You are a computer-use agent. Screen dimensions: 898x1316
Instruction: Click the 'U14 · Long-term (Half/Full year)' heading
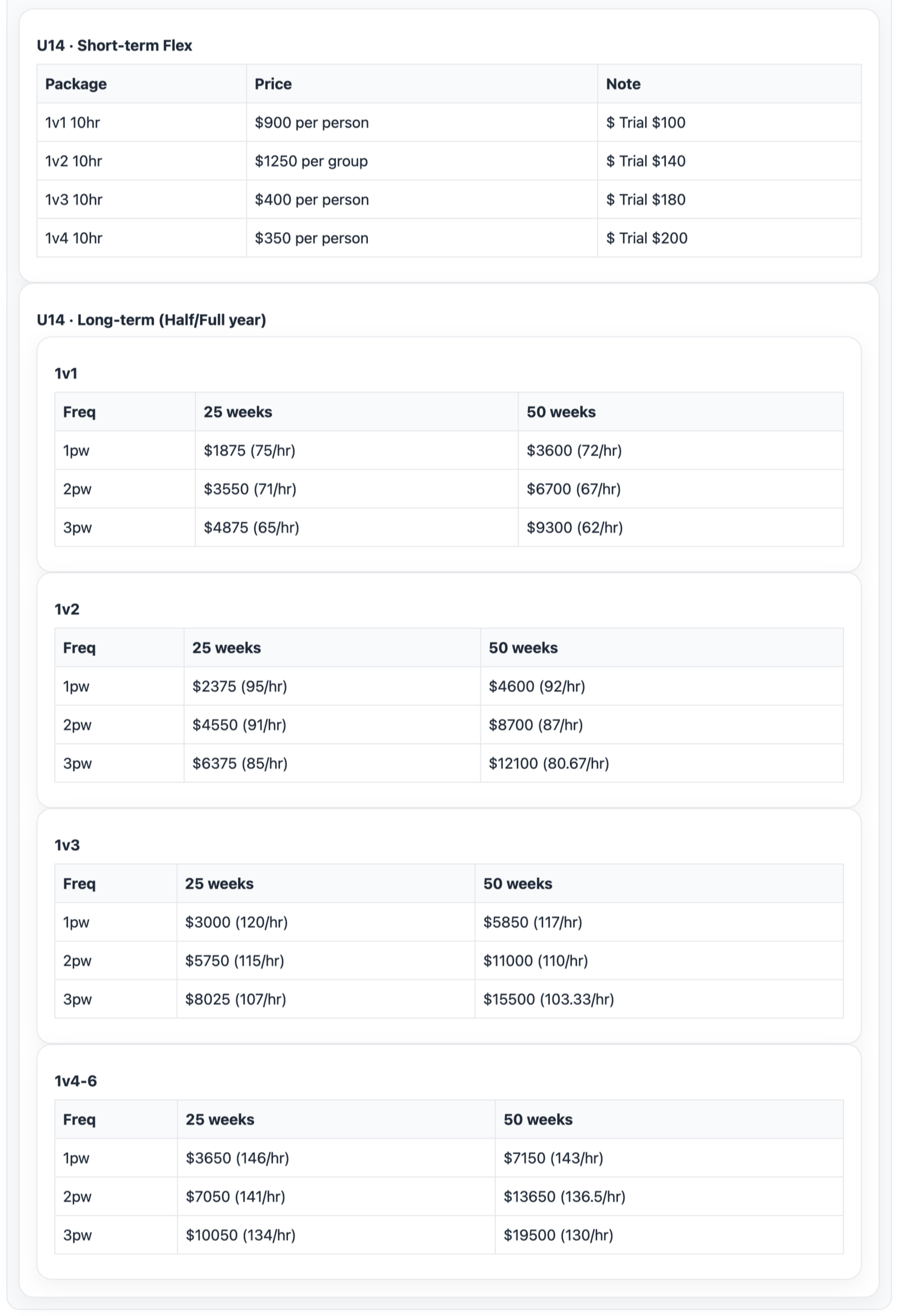(x=151, y=320)
